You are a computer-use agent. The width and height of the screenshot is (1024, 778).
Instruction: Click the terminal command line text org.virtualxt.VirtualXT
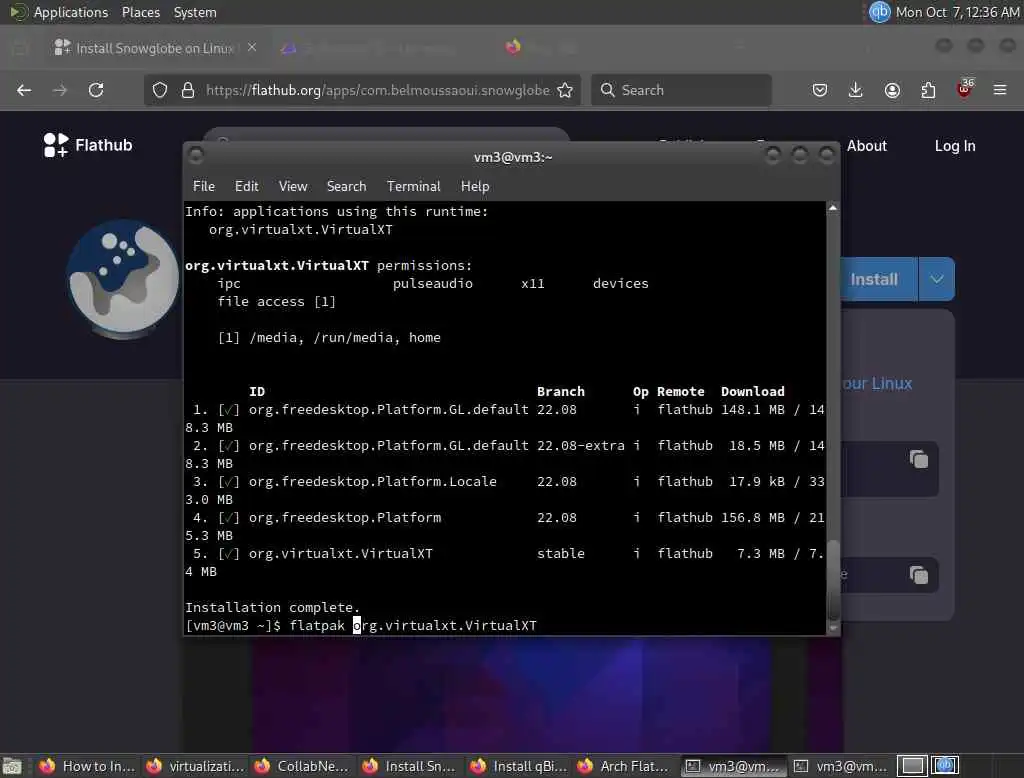pyautogui.click(x=445, y=626)
